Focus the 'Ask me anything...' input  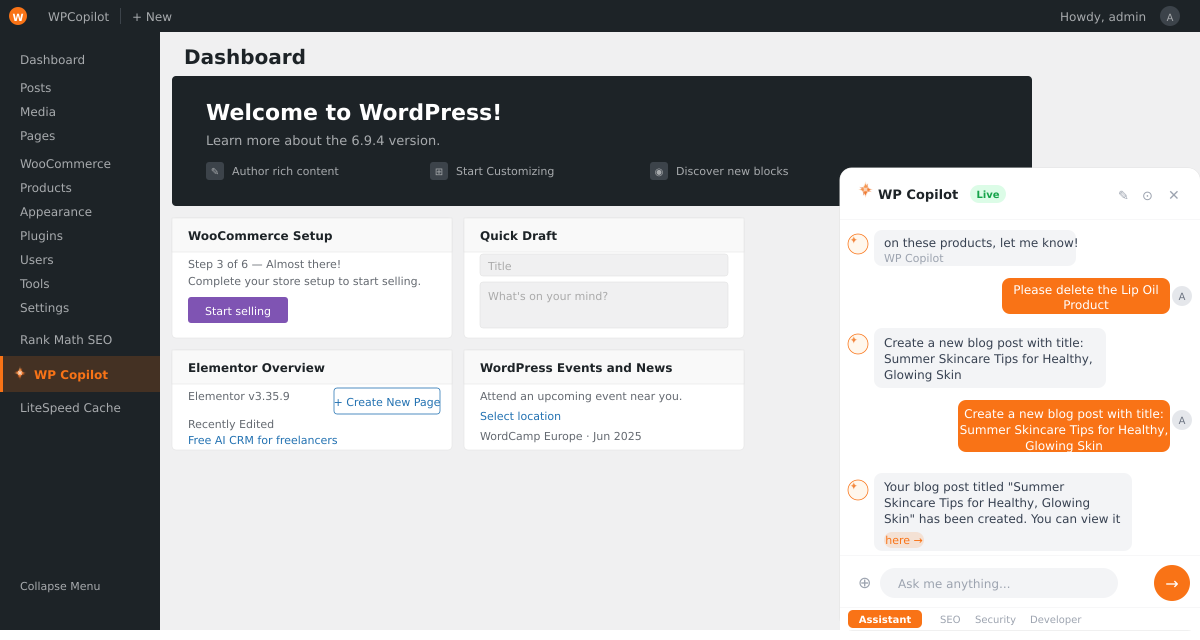[999, 583]
